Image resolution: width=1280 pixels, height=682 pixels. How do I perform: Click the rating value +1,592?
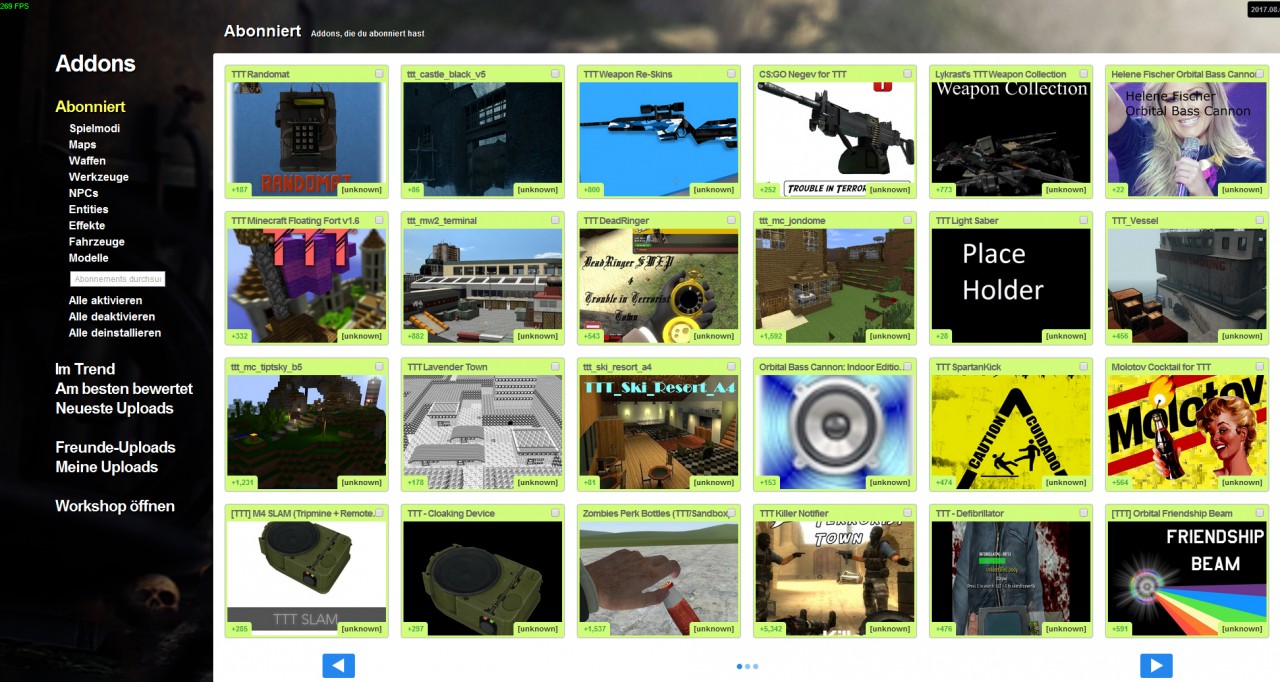[772, 336]
